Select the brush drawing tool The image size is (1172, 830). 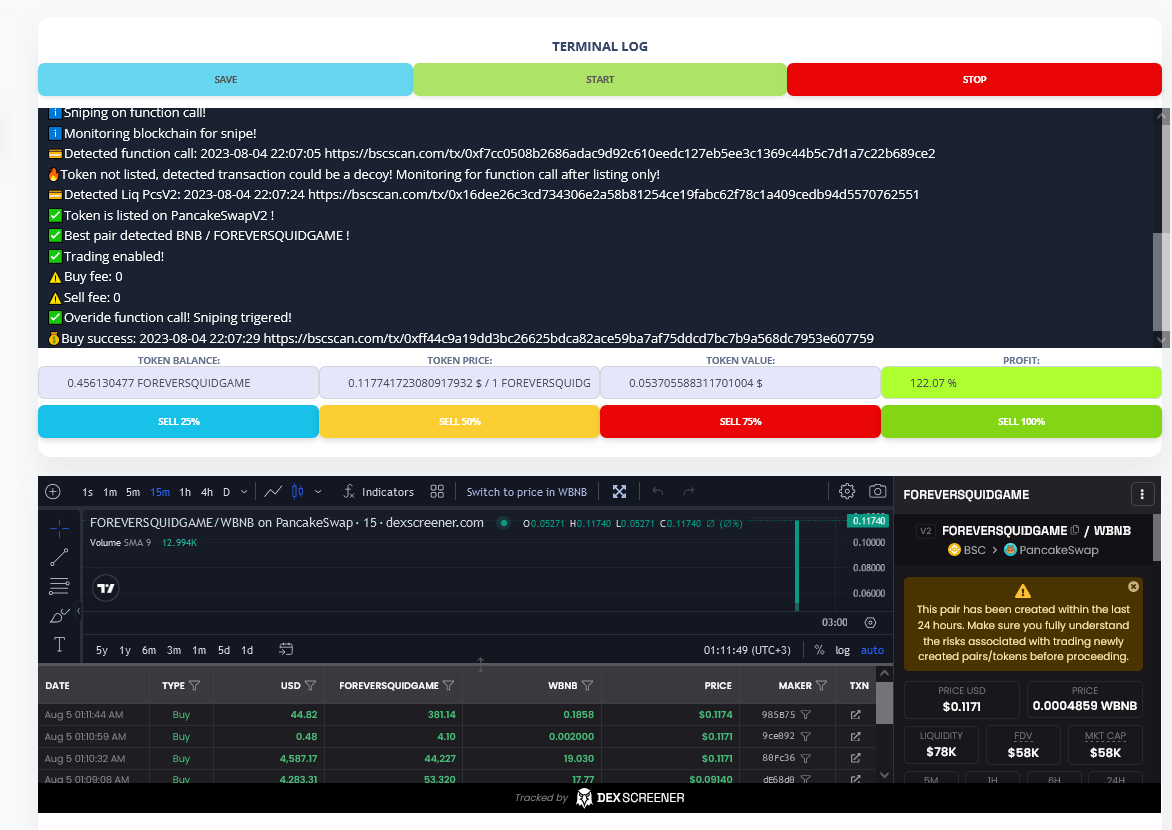[x=60, y=615]
